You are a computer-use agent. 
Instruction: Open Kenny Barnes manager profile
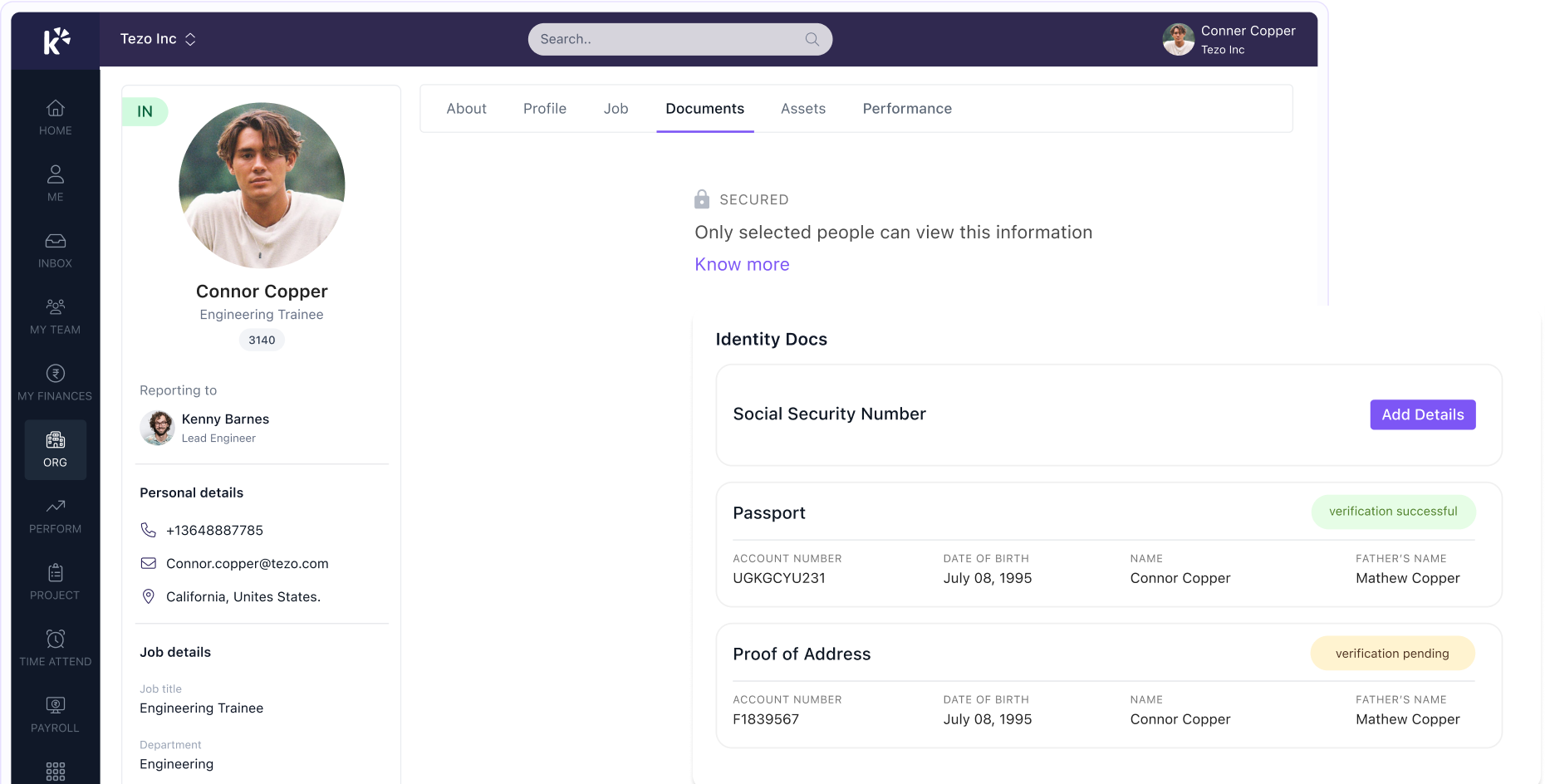click(x=224, y=419)
